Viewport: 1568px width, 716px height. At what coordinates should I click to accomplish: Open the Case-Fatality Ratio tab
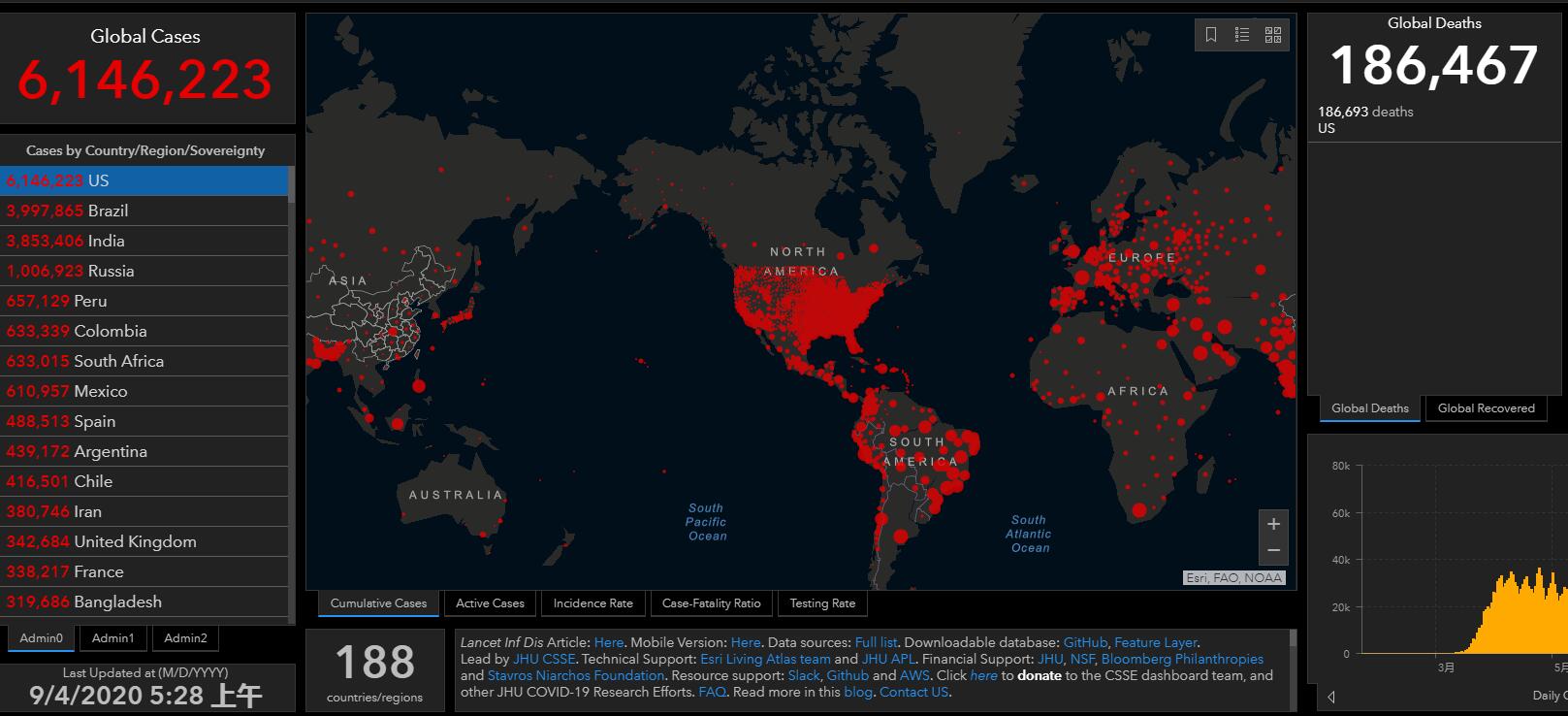[x=711, y=603]
